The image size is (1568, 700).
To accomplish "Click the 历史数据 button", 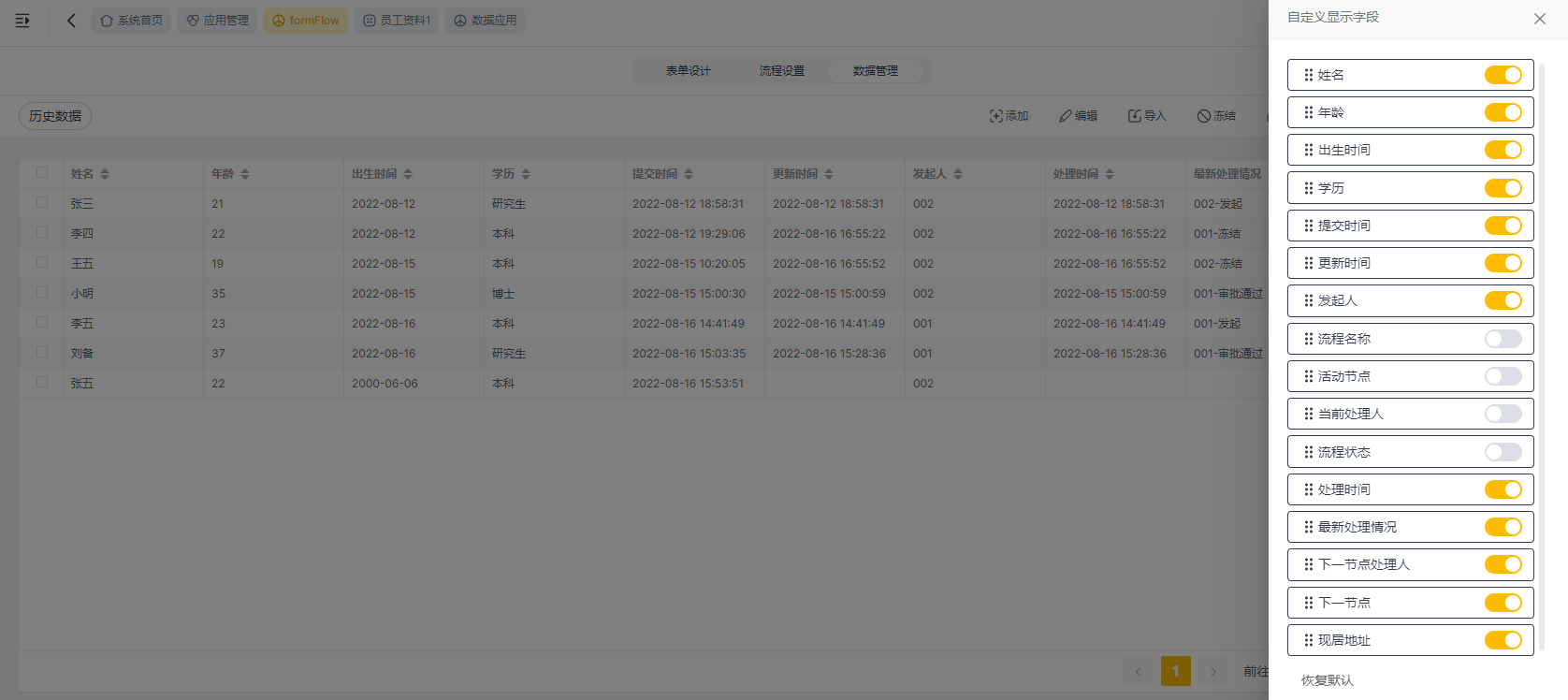I will pos(55,116).
